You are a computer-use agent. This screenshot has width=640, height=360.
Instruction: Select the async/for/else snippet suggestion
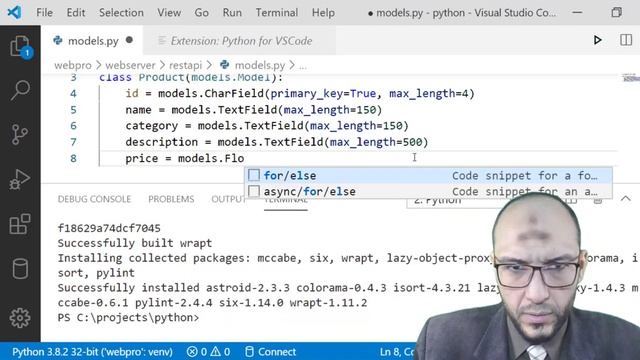(x=428, y=191)
